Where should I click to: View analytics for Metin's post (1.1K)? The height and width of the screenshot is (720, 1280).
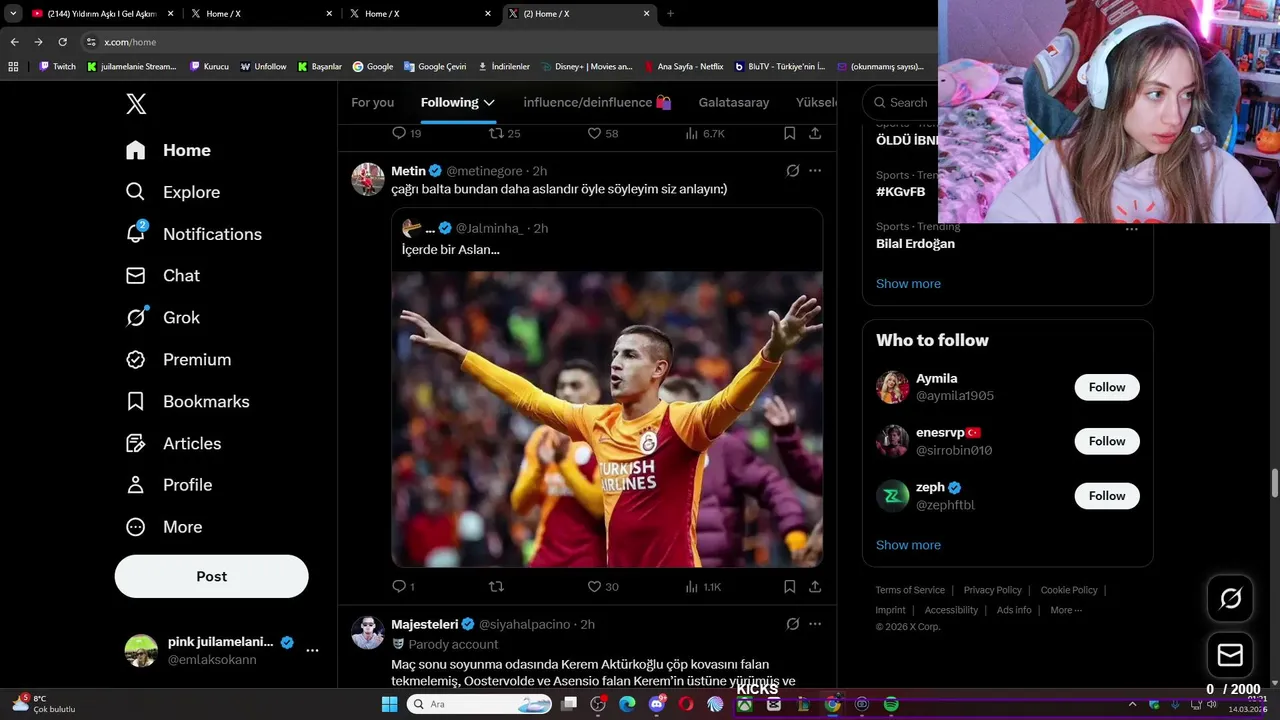[703, 587]
